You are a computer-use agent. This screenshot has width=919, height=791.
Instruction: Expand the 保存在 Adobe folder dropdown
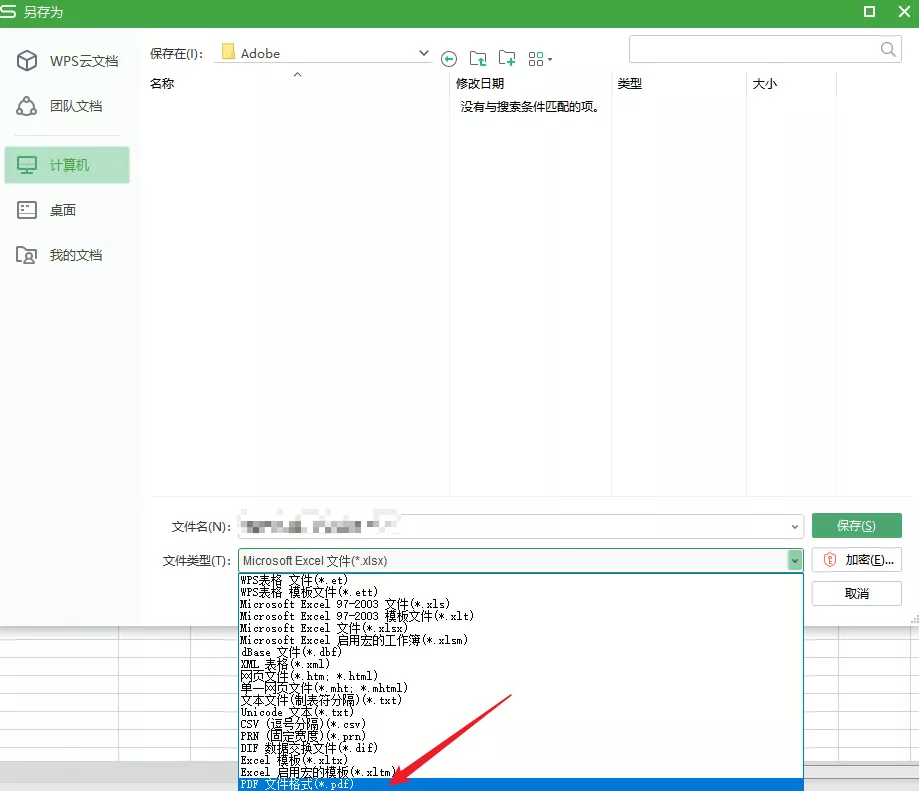pyautogui.click(x=423, y=53)
